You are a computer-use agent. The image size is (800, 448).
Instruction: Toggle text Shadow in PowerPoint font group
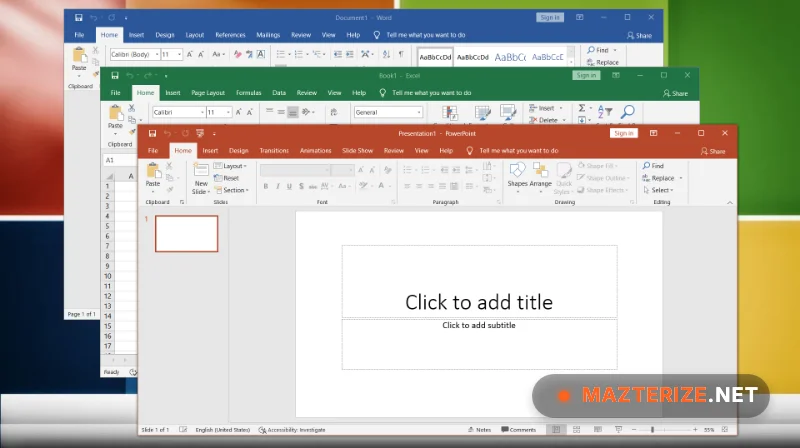coord(301,186)
